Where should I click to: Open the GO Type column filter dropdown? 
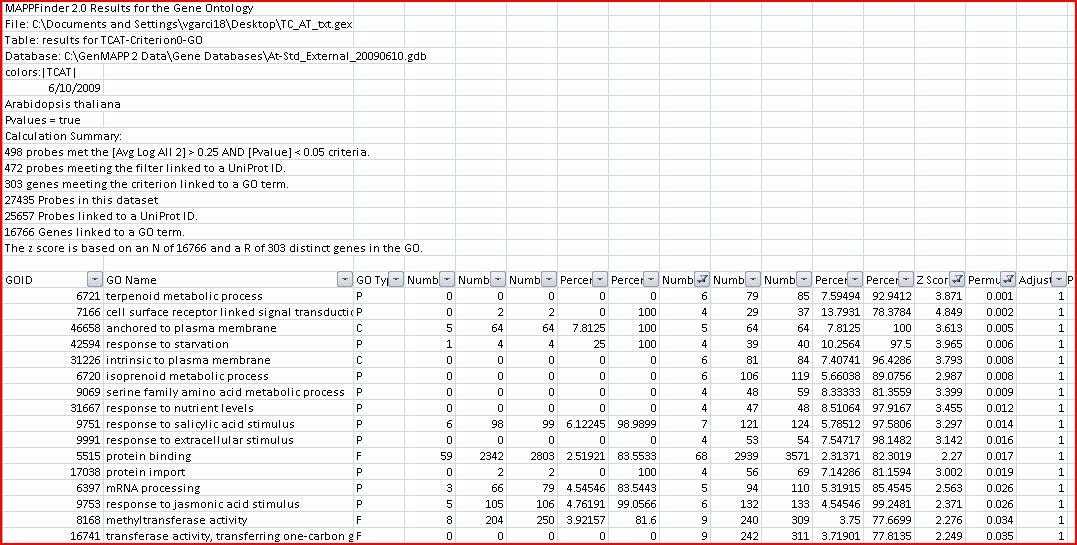click(396, 280)
